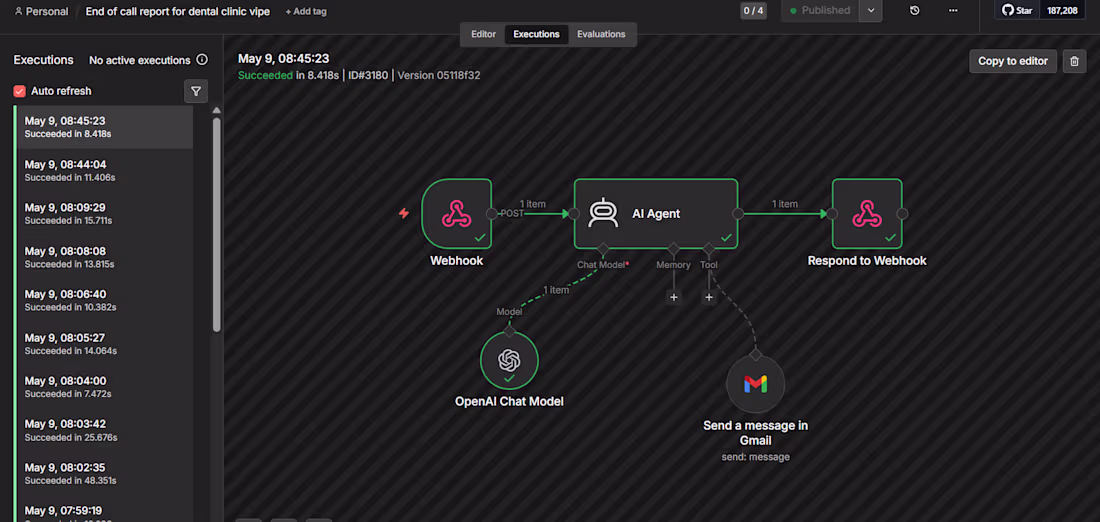Select execution May 9, 08:08:08
1100x522 pixels.
click(x=104, y=257)
